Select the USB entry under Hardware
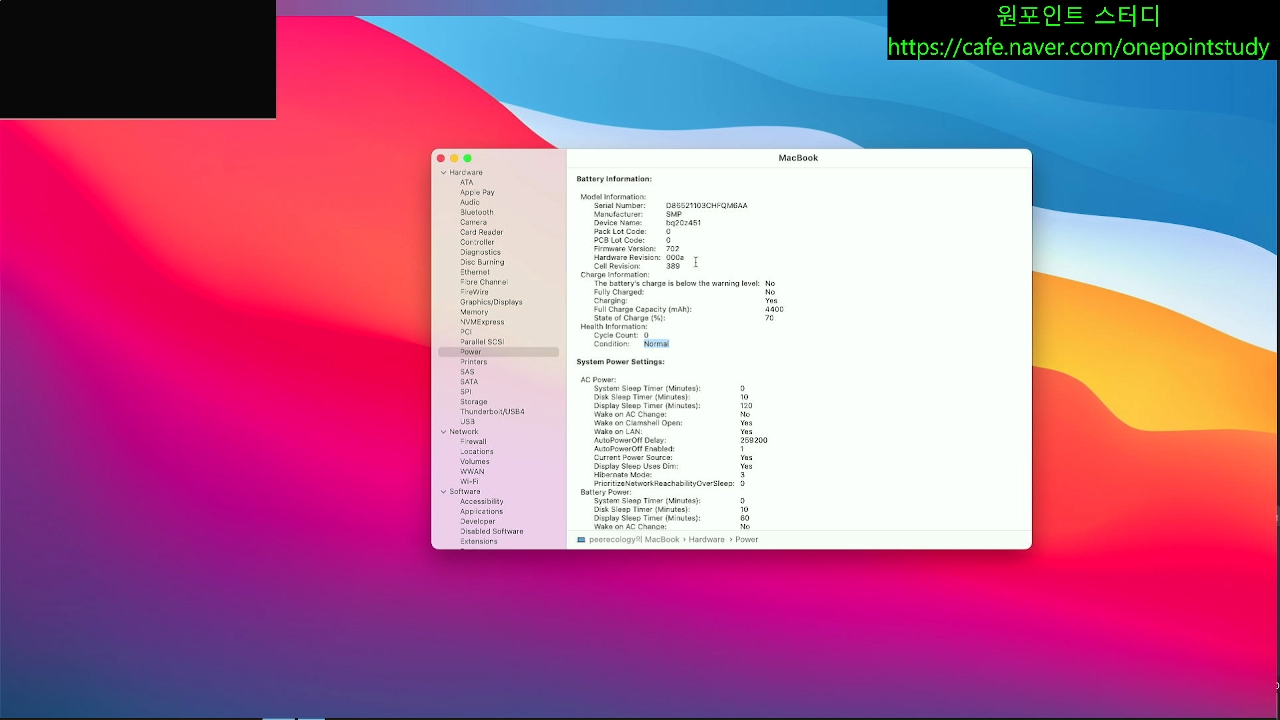1280x720 pixels. [467, 422]
